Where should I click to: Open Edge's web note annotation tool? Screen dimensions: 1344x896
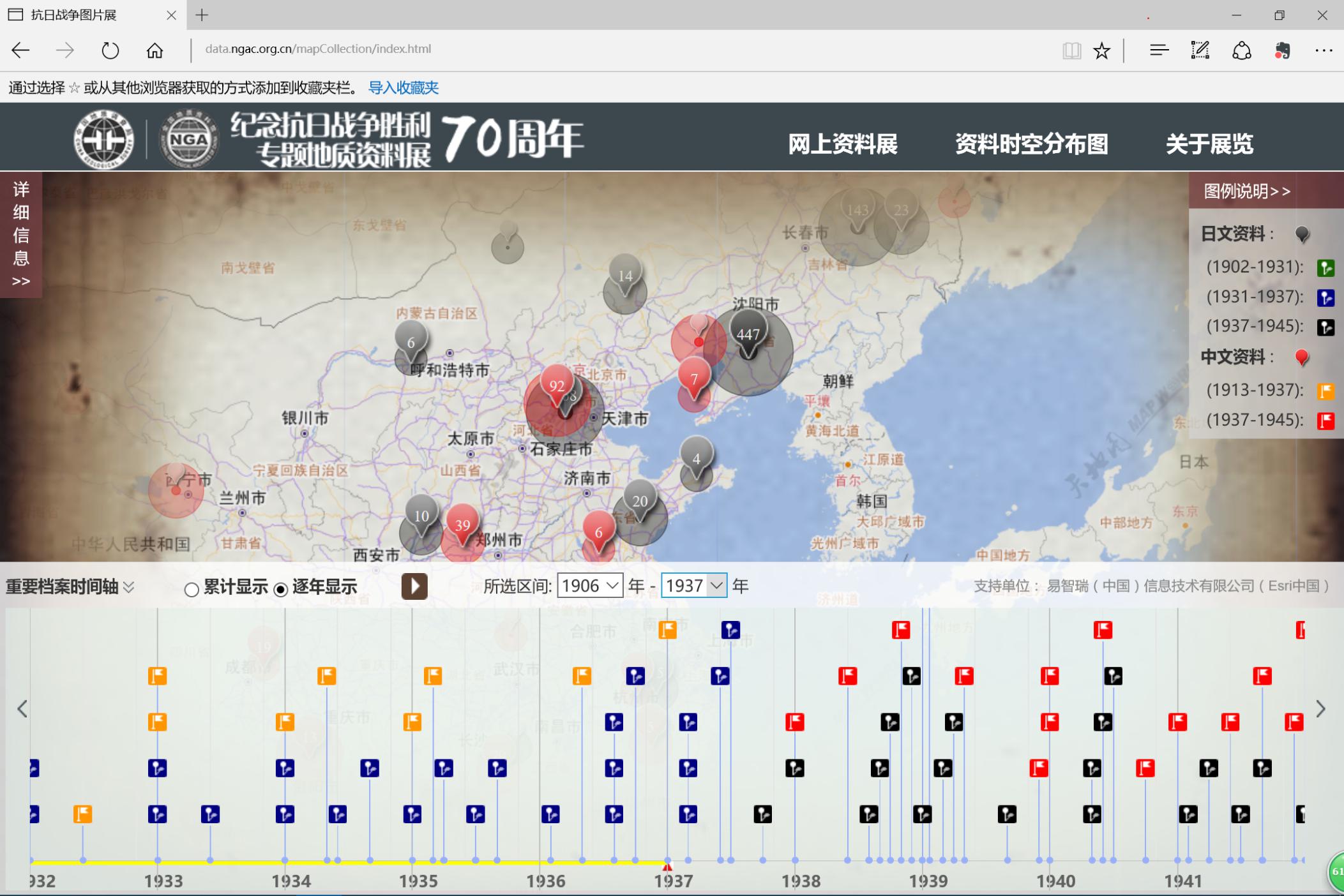[1199, 49]
